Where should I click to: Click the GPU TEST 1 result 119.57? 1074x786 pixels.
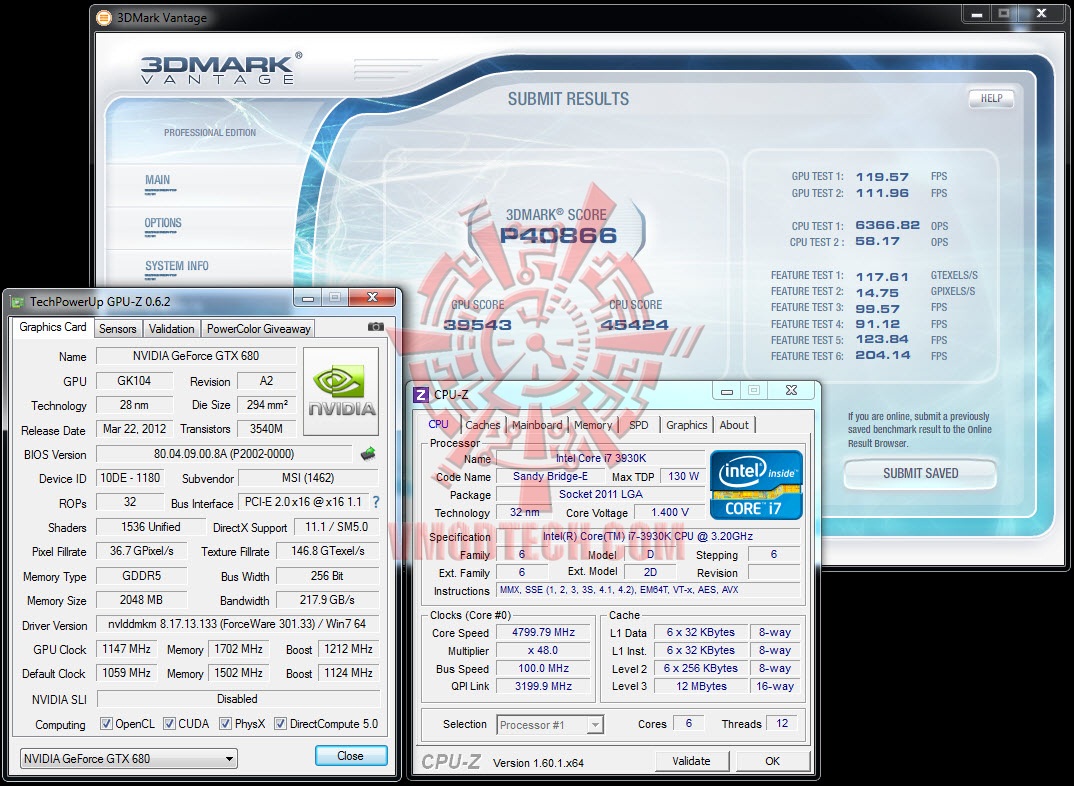(882, 177)
